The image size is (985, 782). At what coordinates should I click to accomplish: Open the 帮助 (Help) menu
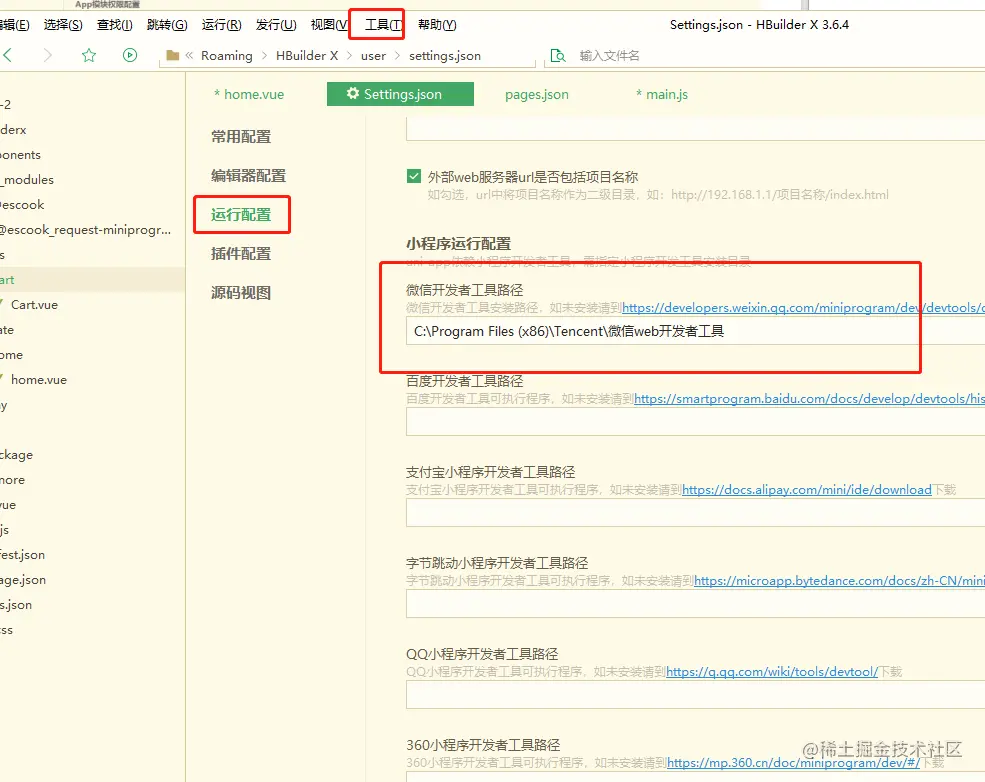tap(437, 24)
